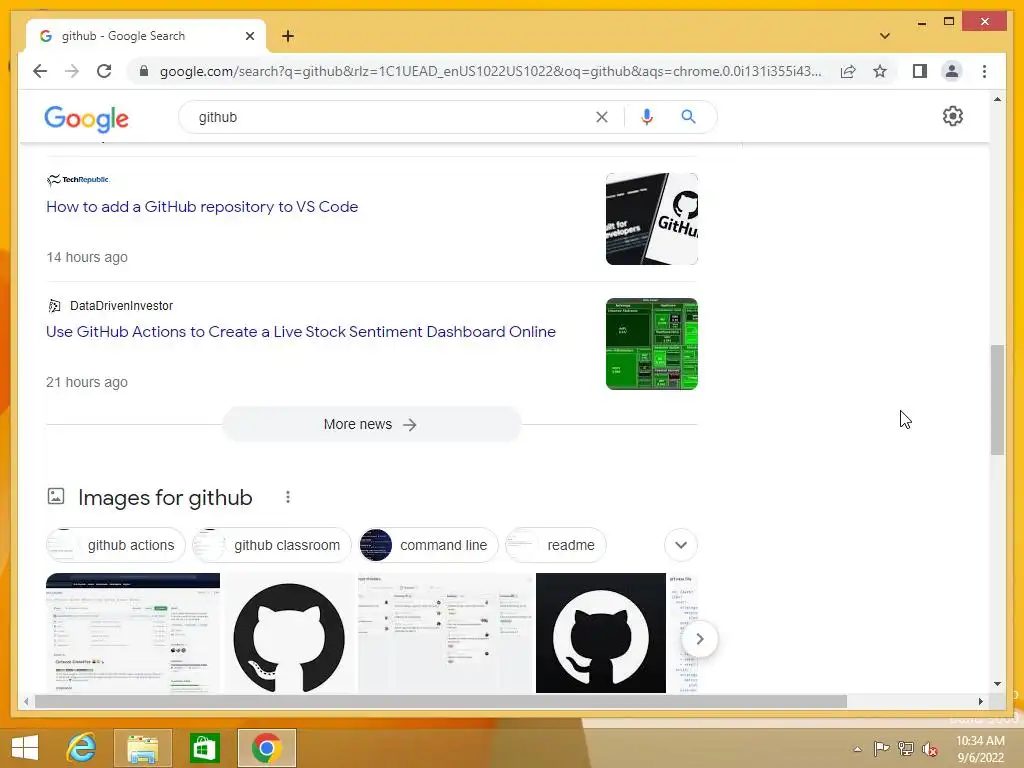1024x768 pixels.
Task: Close the github - Google Search tab
Action: click(x=249, y=36)
